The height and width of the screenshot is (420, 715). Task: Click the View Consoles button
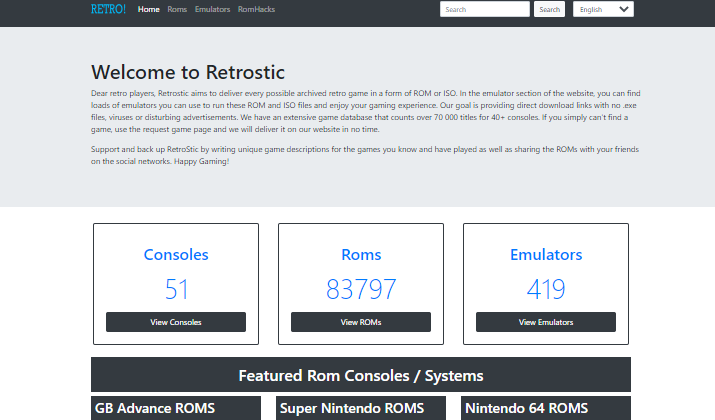(176, 322)
